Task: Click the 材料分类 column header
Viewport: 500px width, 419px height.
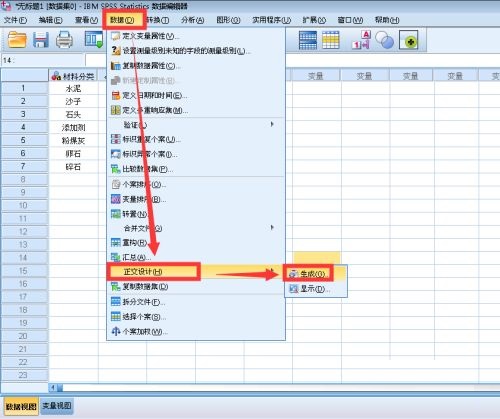Action: (x=73, y=76)
